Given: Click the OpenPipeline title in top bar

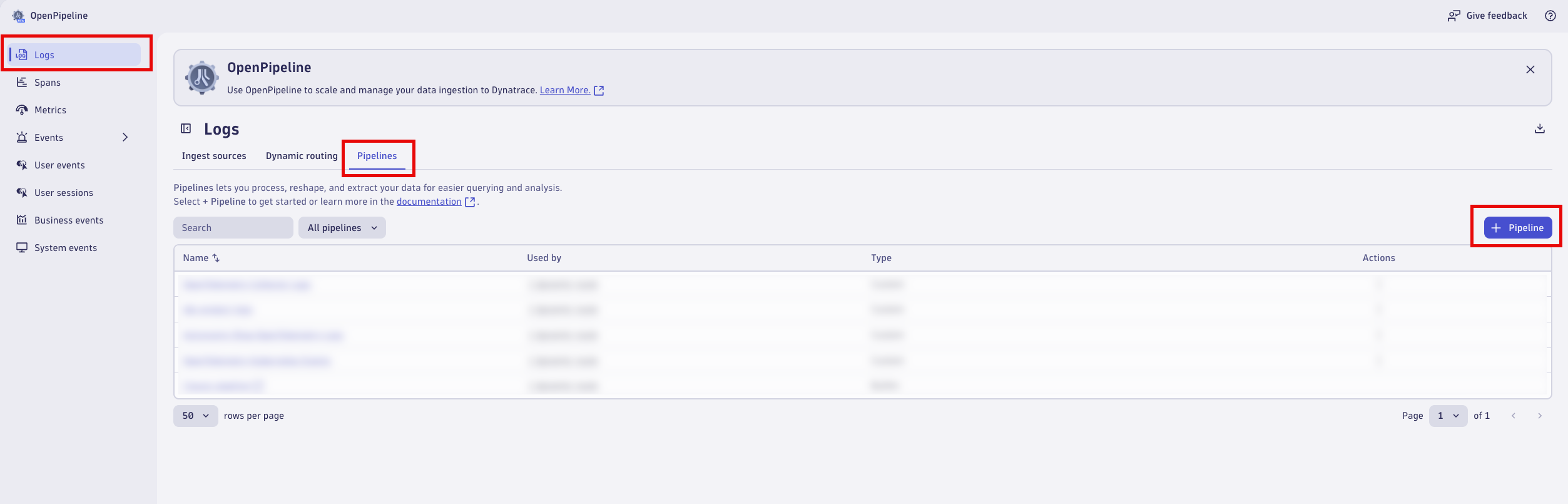Looking at the screenshot, I should click(x=59, y=16).
